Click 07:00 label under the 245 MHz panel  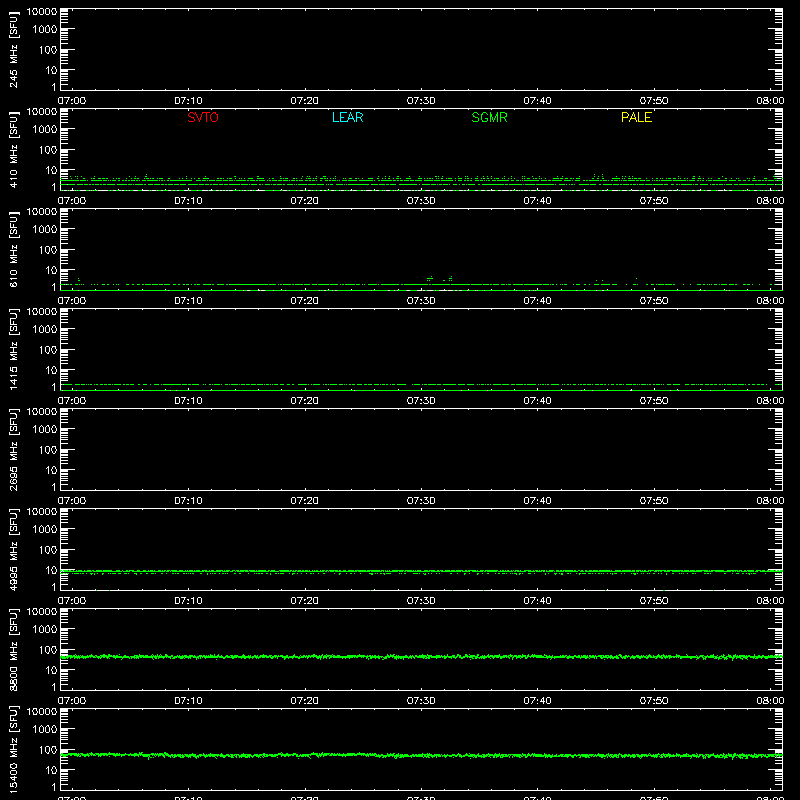tap(72, 101)
